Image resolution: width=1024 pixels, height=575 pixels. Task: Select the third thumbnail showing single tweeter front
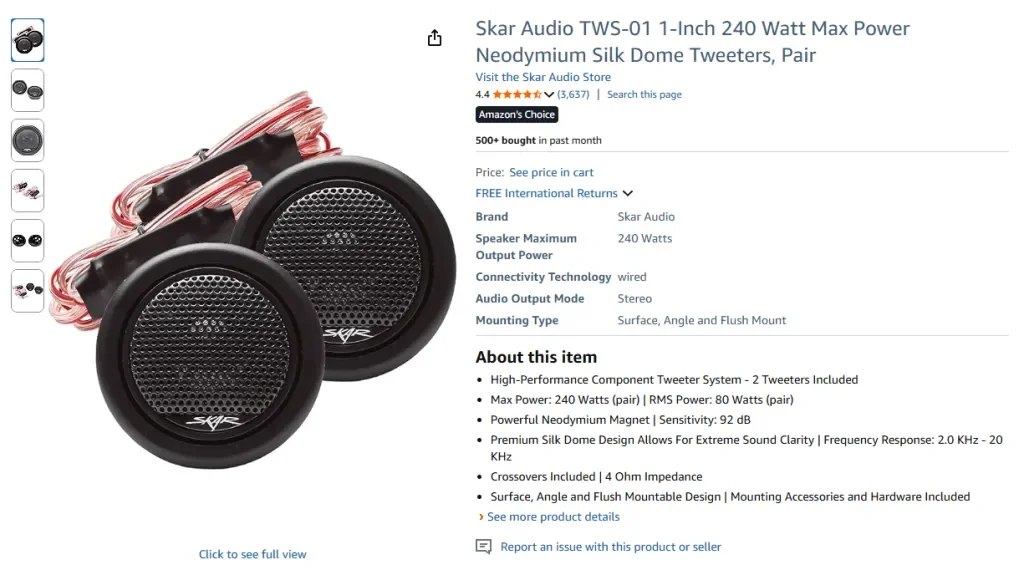28,140
